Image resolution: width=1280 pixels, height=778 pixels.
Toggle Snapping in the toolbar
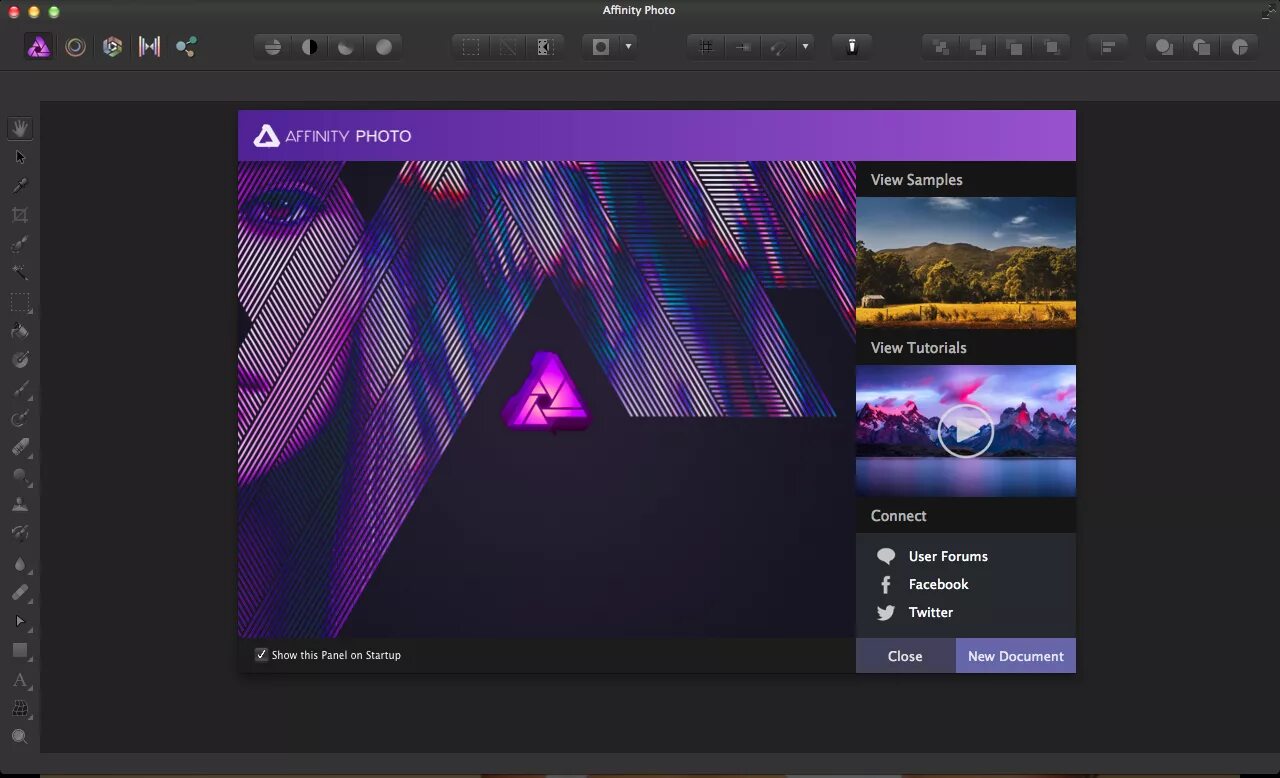coord(779,47)
